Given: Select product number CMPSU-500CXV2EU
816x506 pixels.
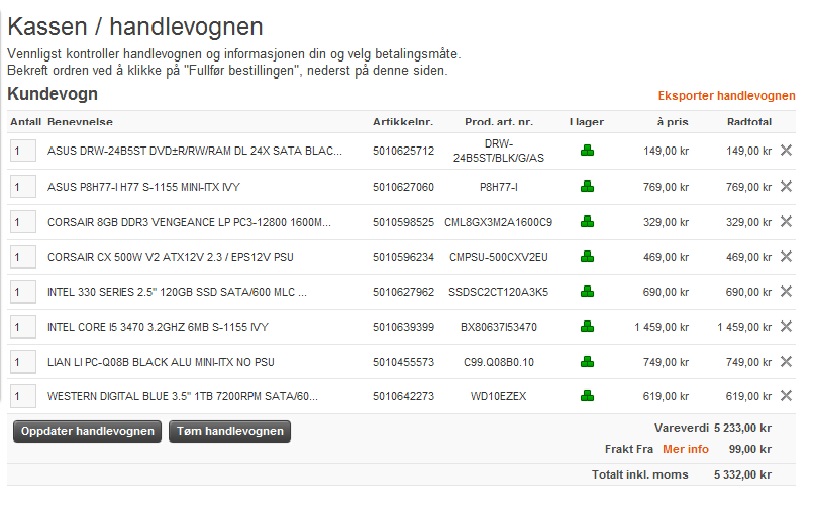Looking at the screenshot, I should [x=498, y=257].
